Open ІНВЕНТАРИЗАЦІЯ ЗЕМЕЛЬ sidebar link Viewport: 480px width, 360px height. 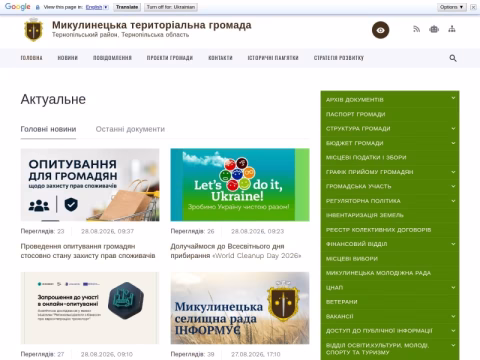365,215
